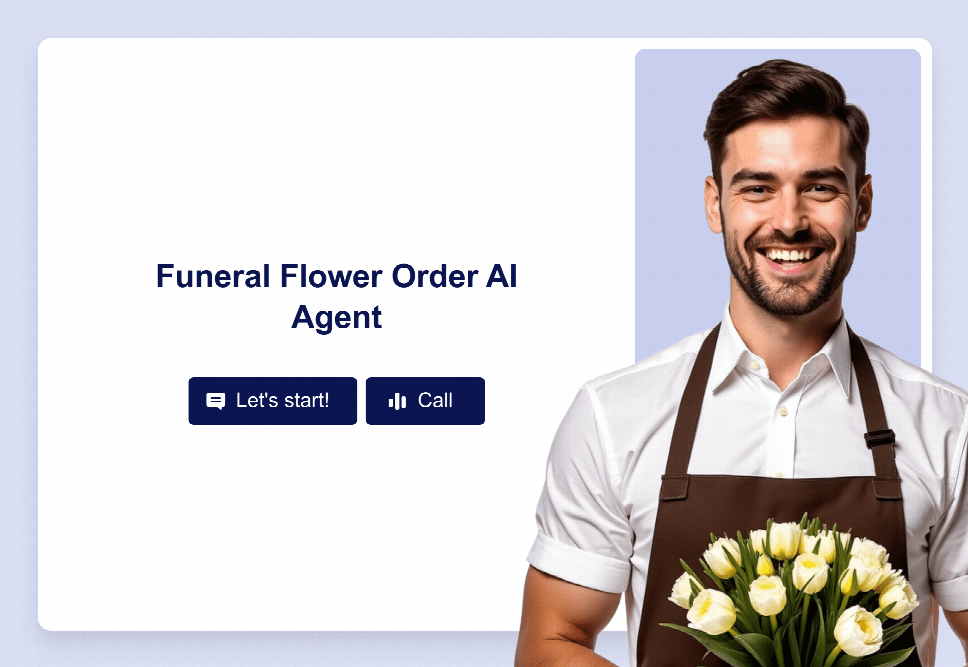
Task: Click the Call button
Action: 425,401
